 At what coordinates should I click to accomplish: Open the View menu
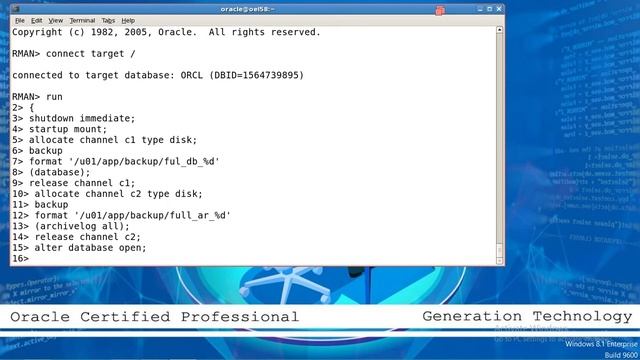point(56,20)
